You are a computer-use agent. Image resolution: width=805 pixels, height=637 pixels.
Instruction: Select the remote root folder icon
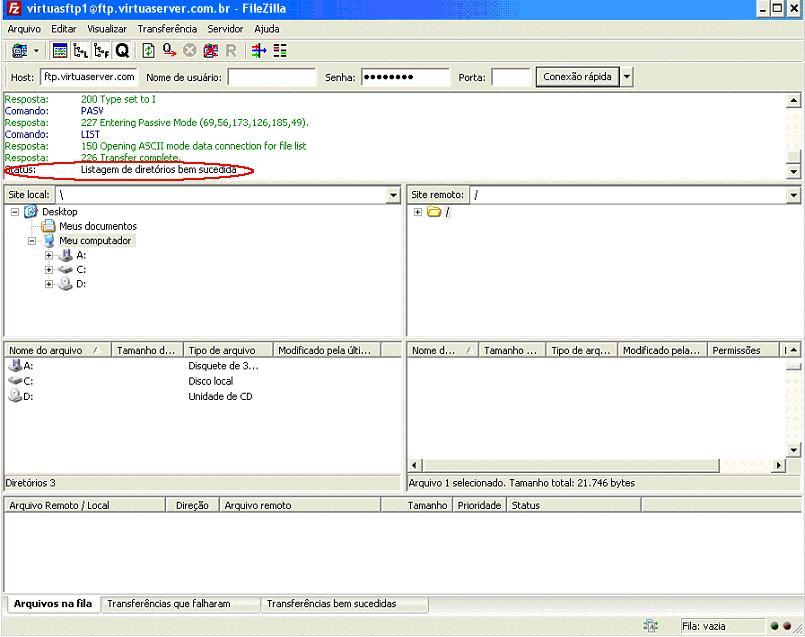(434, 211)
